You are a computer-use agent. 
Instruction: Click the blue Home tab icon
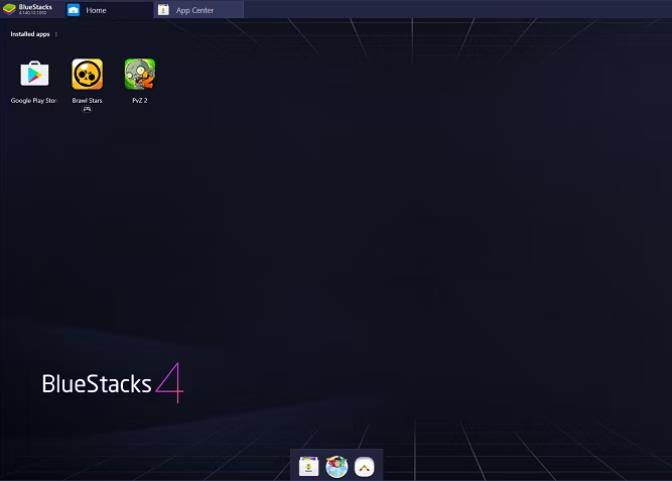[x=73, y=10]
